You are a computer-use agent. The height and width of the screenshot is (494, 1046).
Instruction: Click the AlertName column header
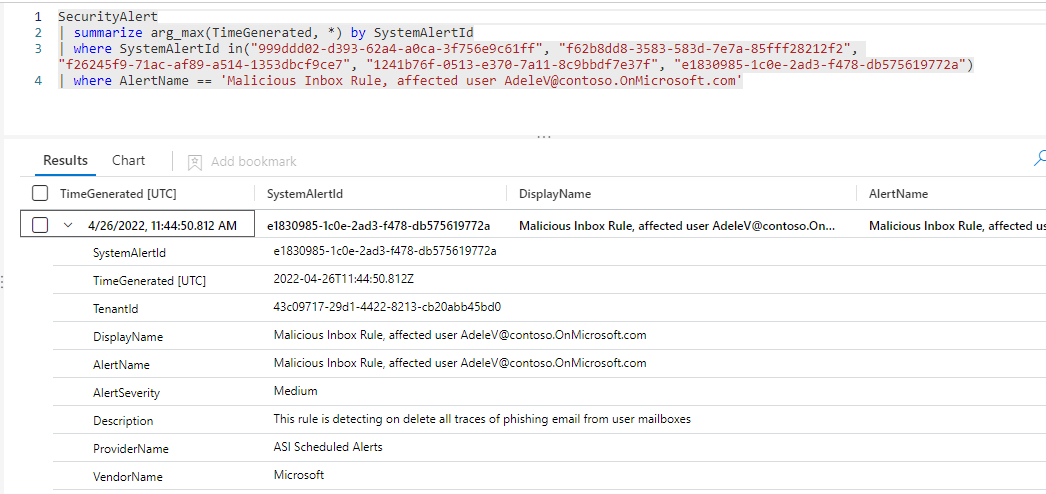click(x=898, y=194)
